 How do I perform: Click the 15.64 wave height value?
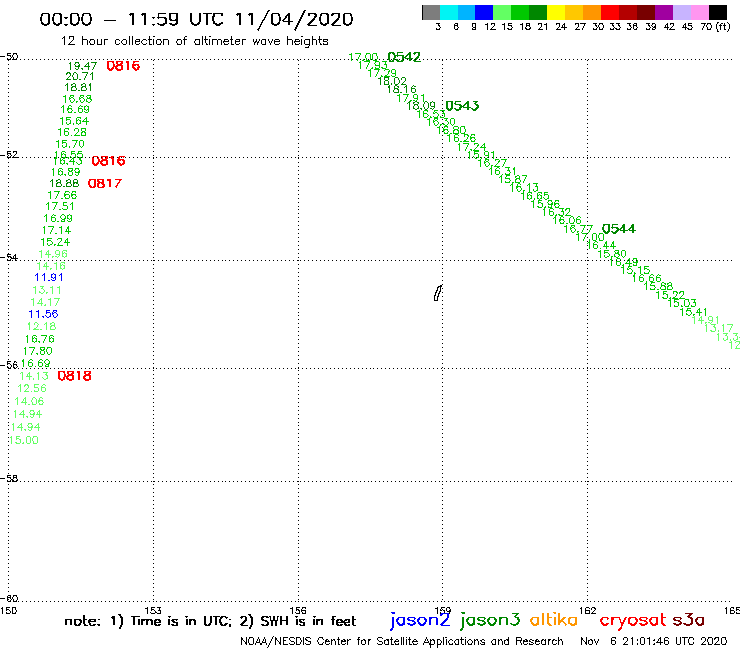[x=74, y=121]
